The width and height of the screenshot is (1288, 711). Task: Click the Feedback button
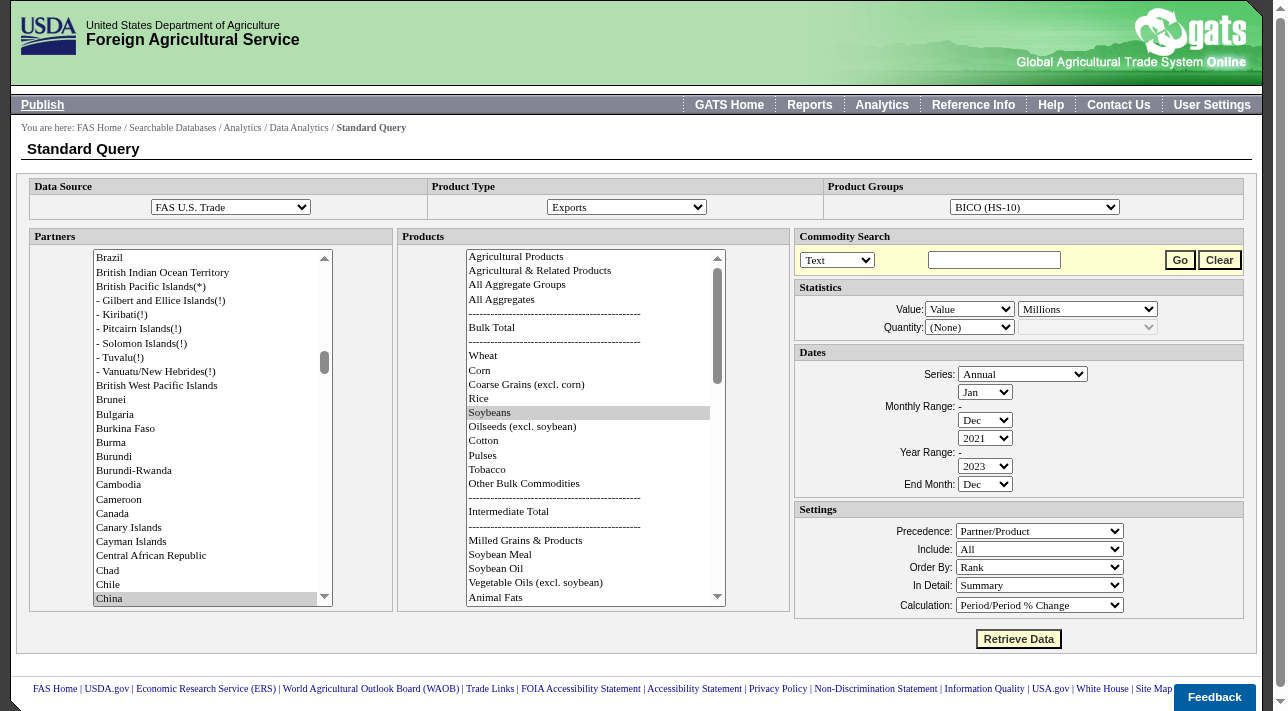[x=1214, y=697]
